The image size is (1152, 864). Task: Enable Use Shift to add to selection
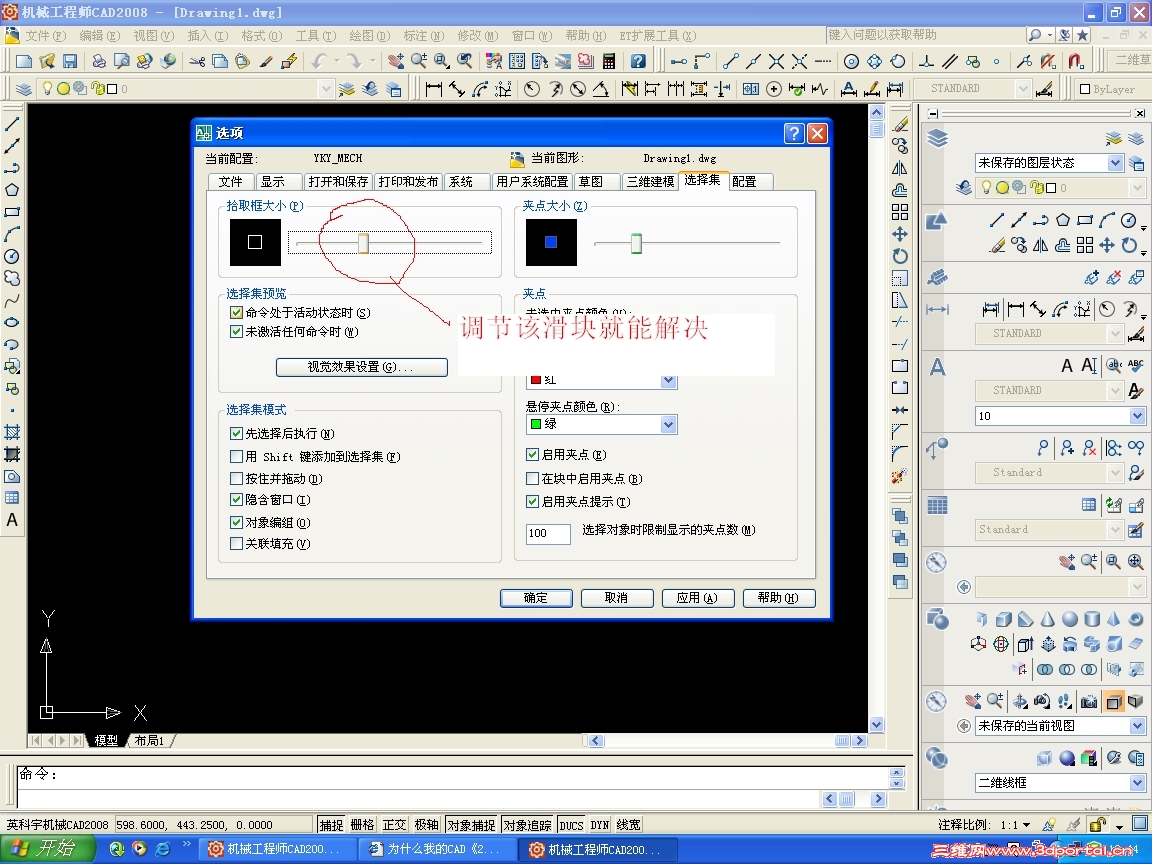click(x=237, y=456)
